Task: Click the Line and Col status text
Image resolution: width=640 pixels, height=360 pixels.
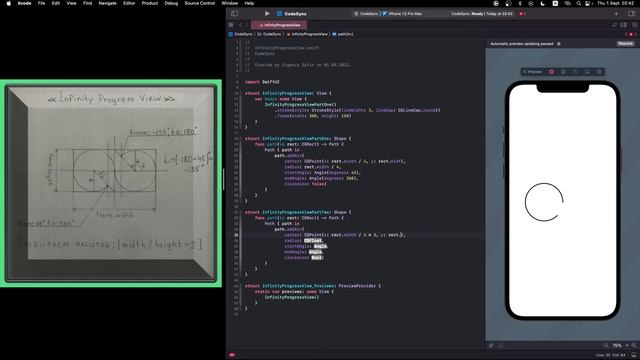Action: point(610,355)
